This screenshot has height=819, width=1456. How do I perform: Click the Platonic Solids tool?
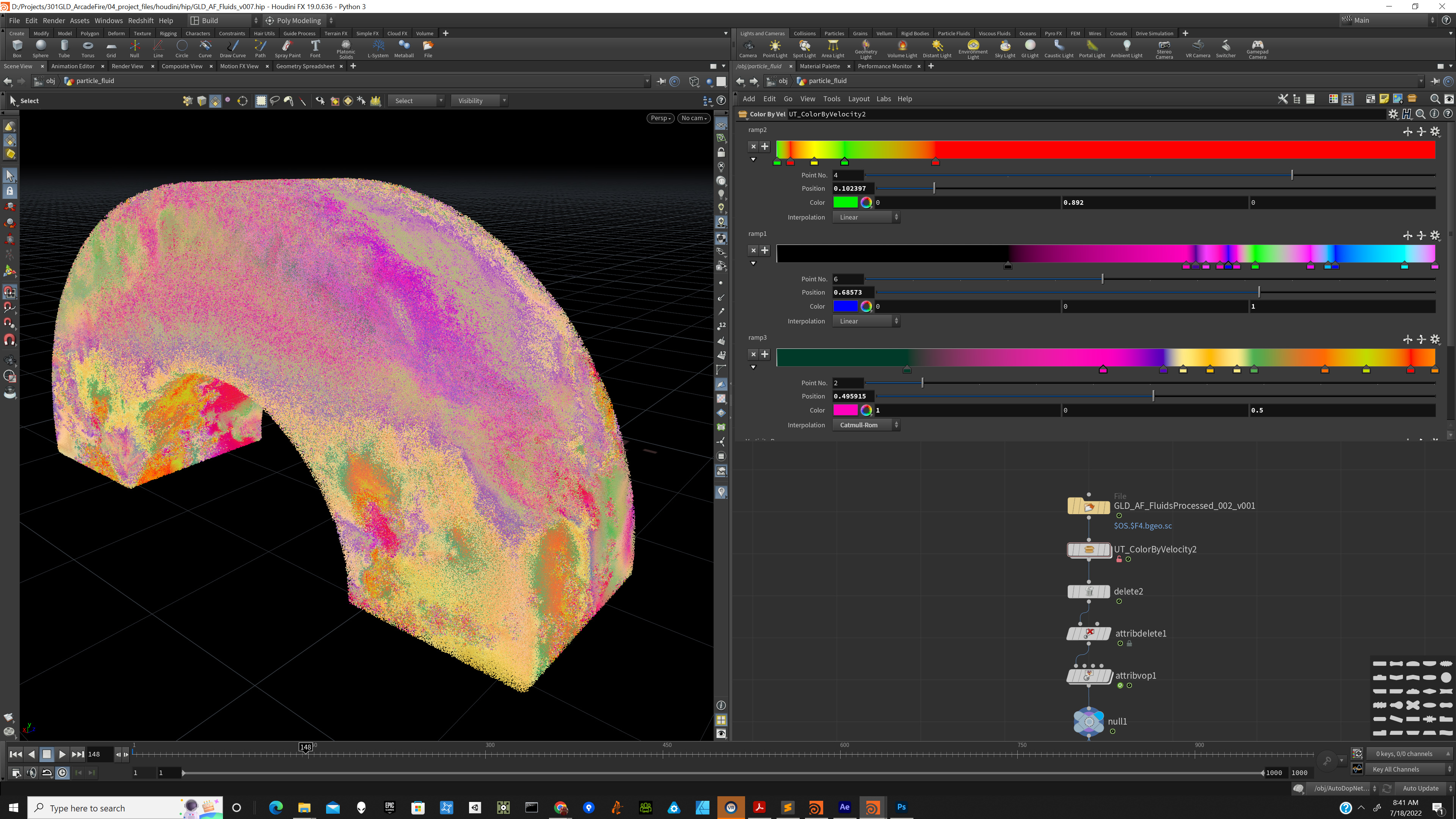coord(346,49)
